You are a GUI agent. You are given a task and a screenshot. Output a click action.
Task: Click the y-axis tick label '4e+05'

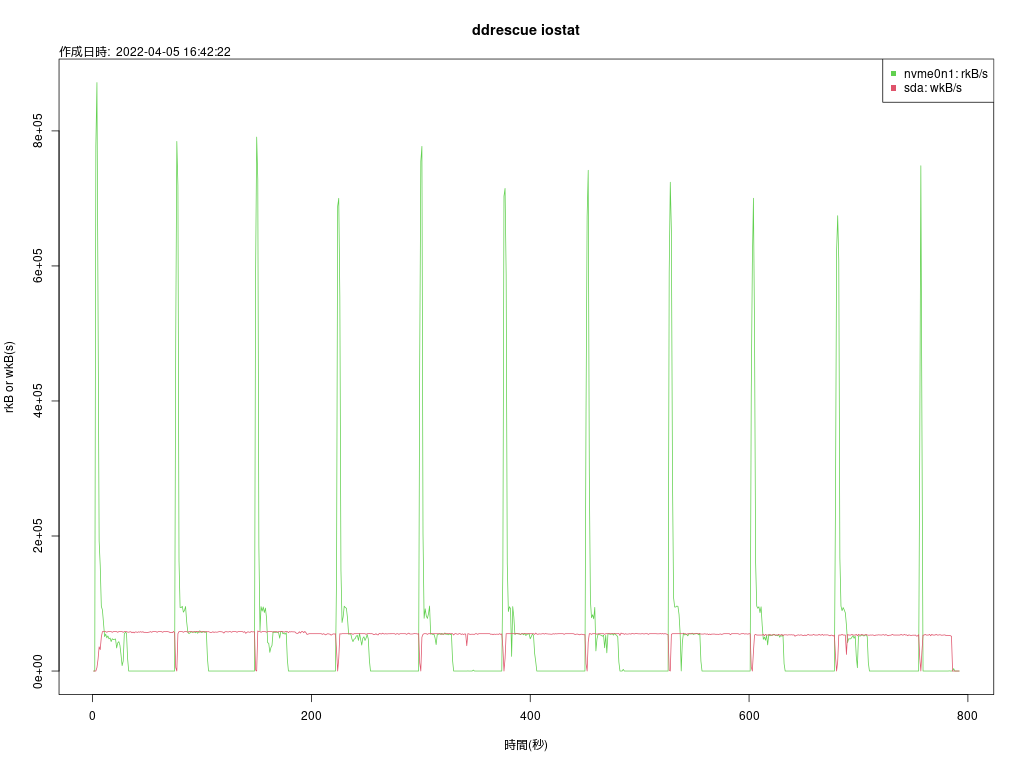point(38,401)
